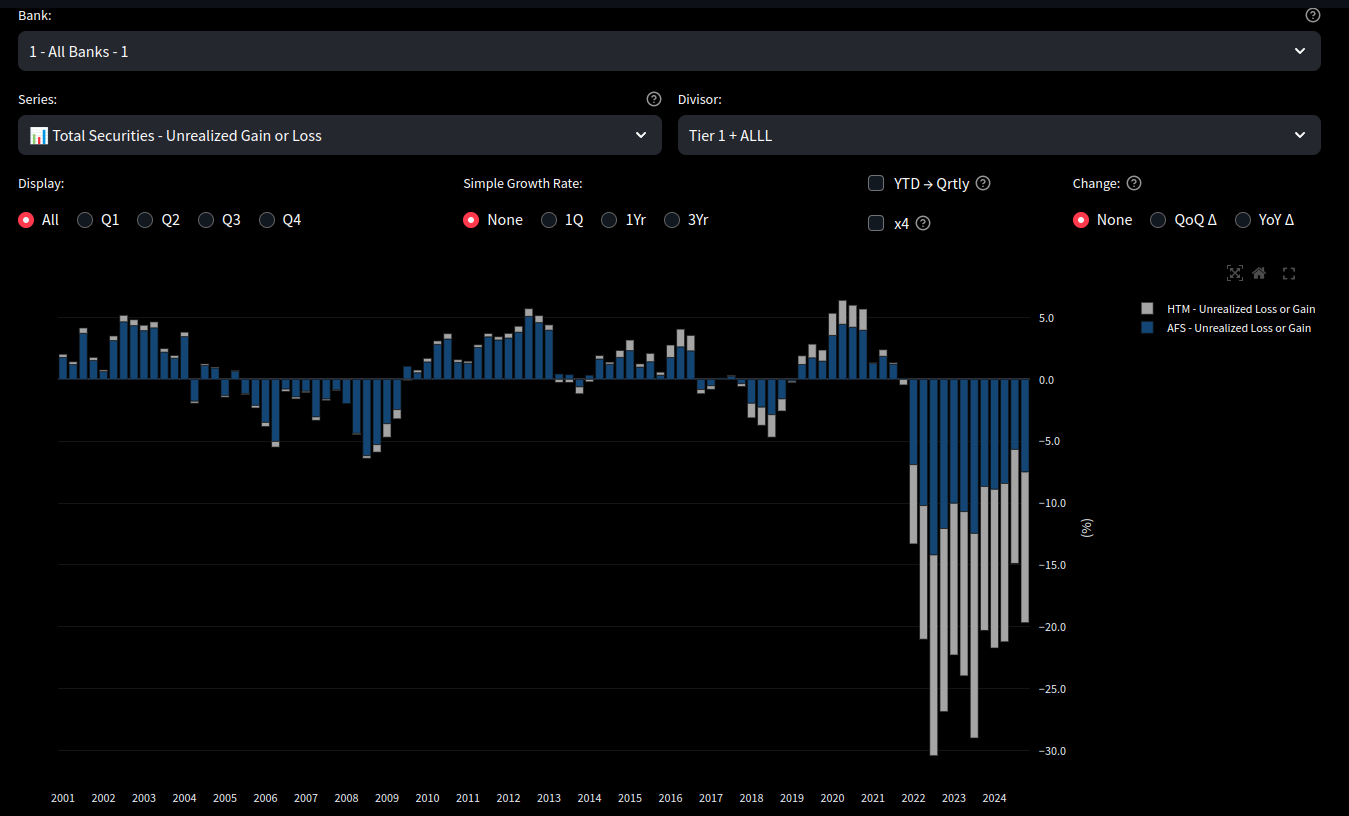Select the All display radio button
This screenshot has width=1349, height=816.
click(x=26, y=220)
